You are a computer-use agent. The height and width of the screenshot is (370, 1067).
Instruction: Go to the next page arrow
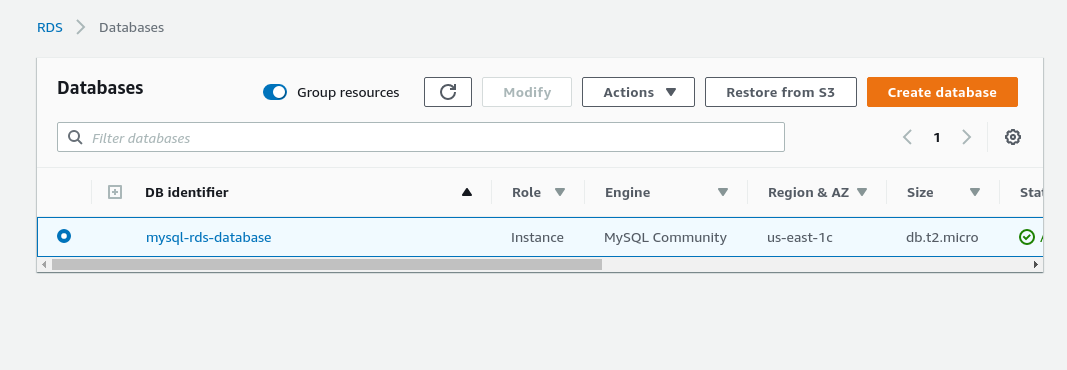coord(966,137)
